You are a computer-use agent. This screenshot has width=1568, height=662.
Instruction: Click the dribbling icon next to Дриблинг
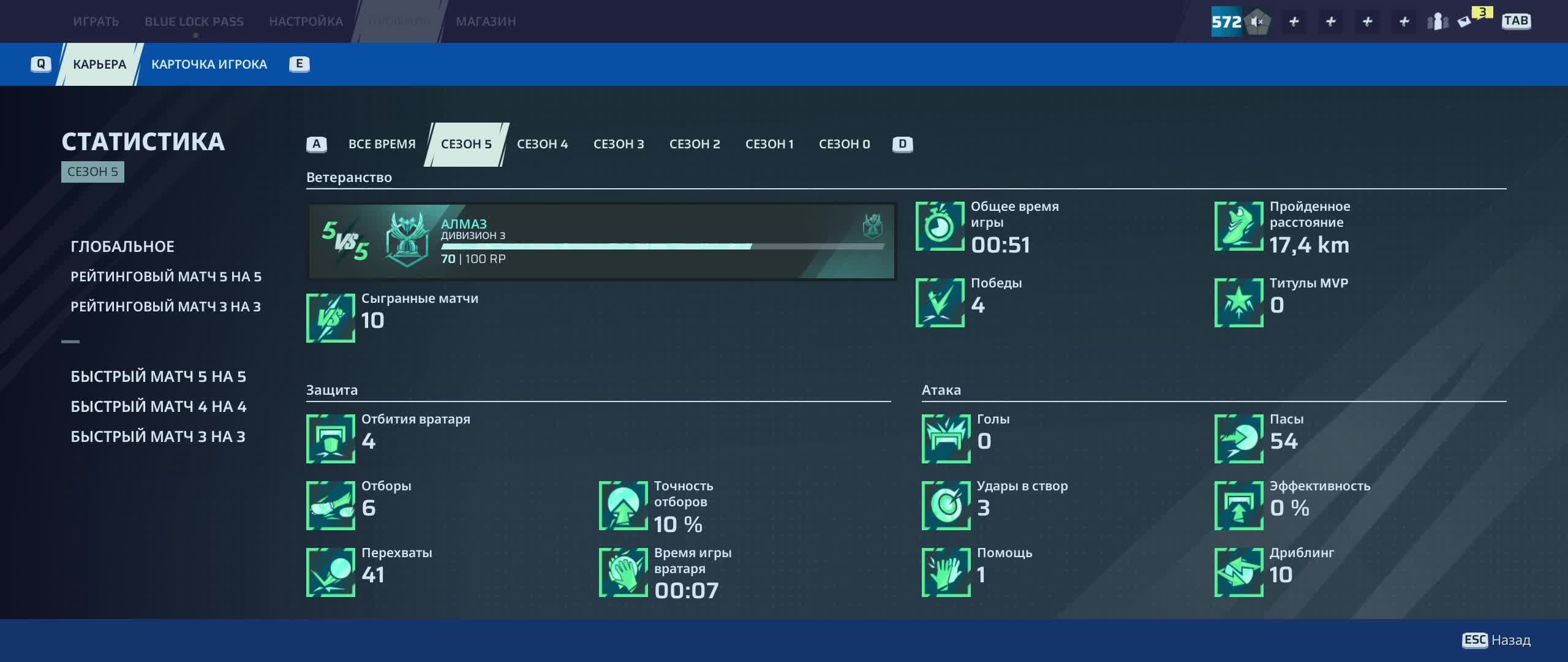1239,573
